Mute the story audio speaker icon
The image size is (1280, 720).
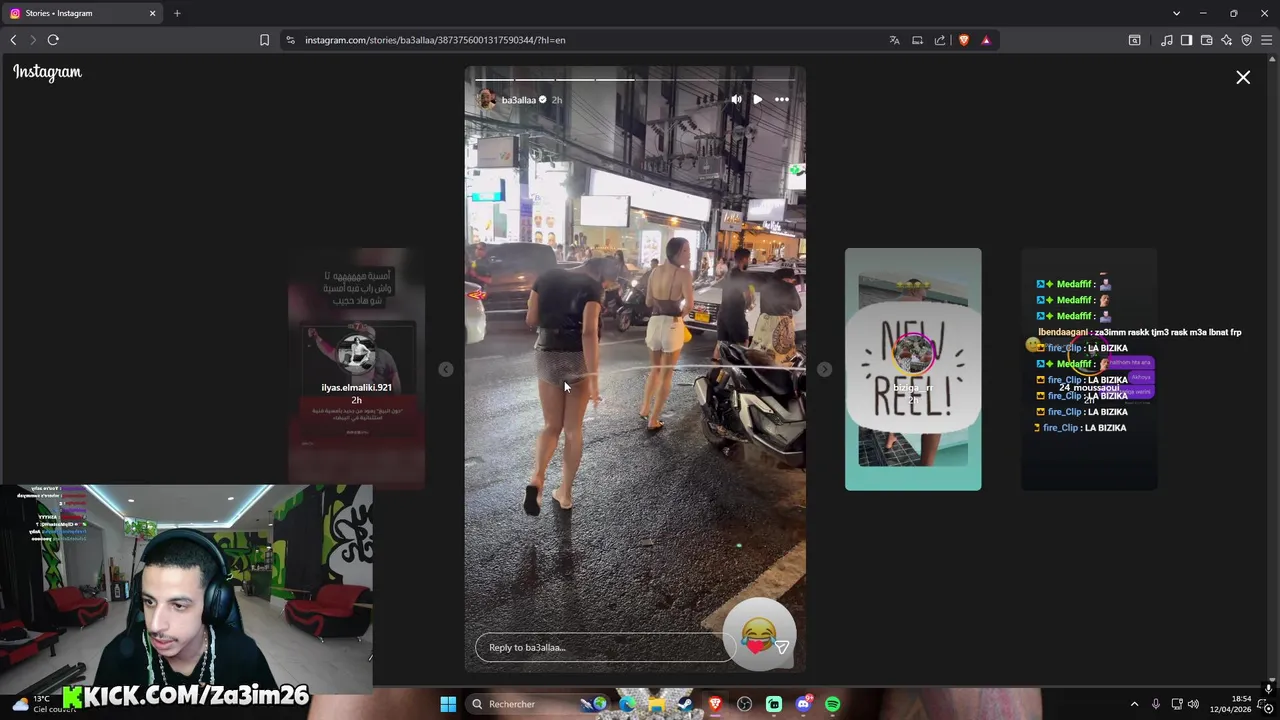737,99
